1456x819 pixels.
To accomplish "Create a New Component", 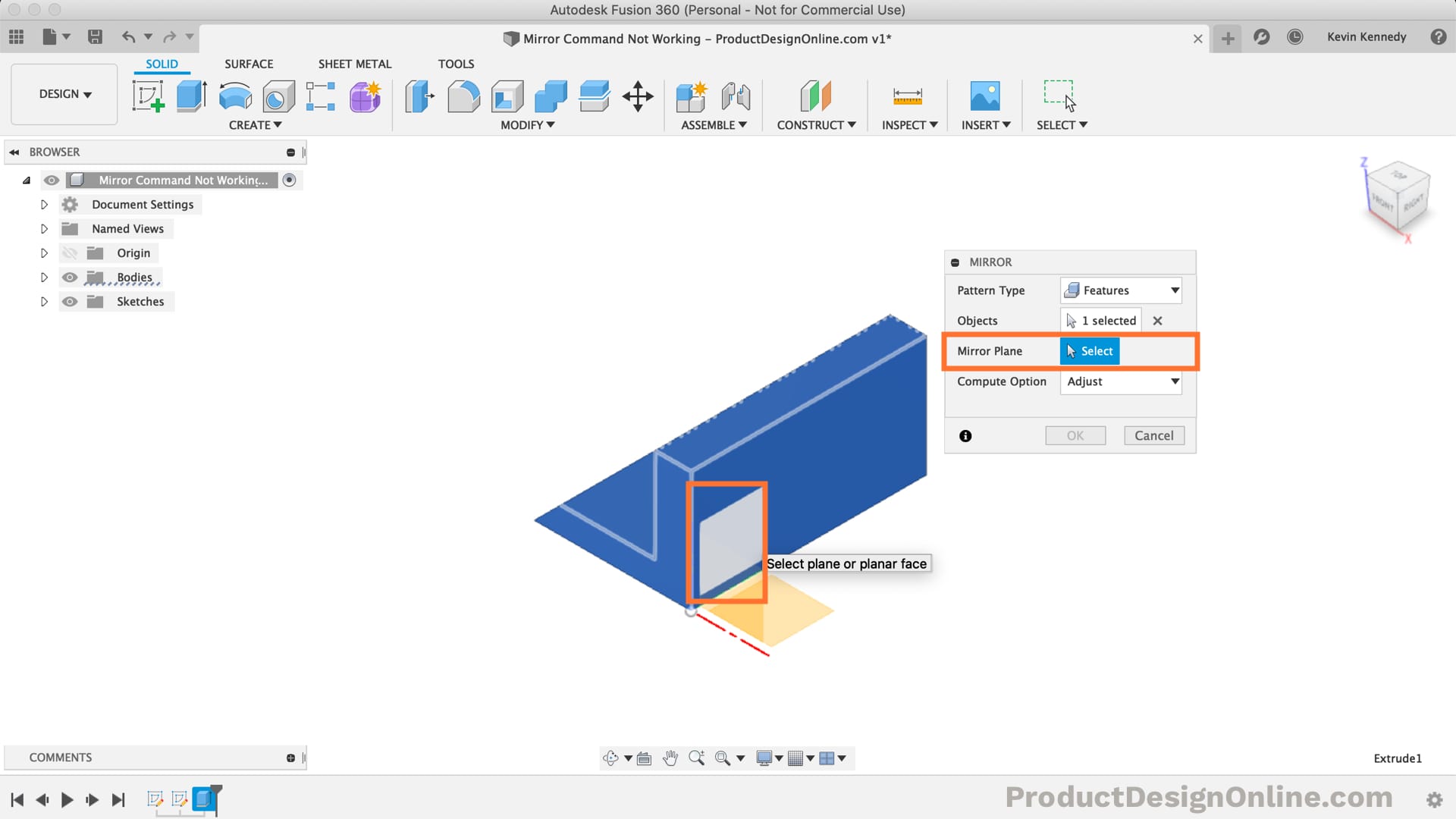I will pyautogui.click(x=691, y=96).
